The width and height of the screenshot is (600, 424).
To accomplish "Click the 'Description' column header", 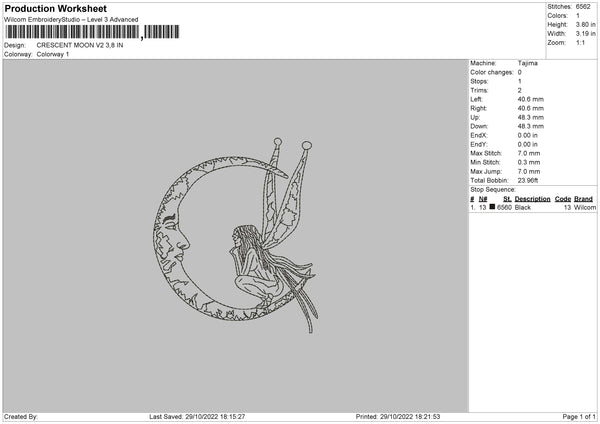I will 532,199.
